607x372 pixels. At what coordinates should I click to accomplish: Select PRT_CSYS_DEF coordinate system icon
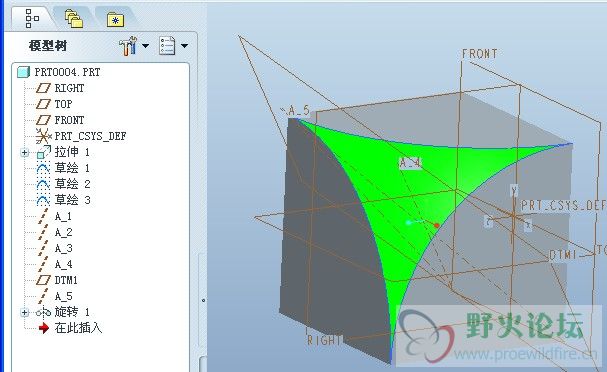43,136
